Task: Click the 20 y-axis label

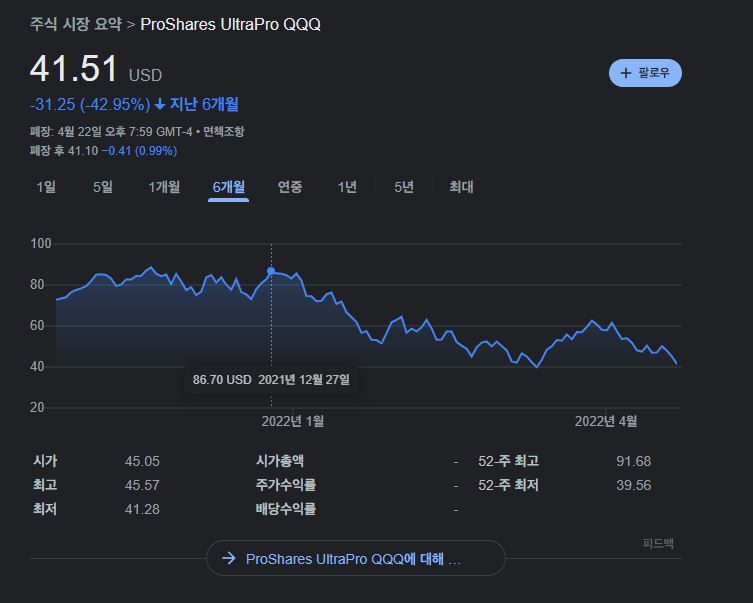Action: (37, 408)
